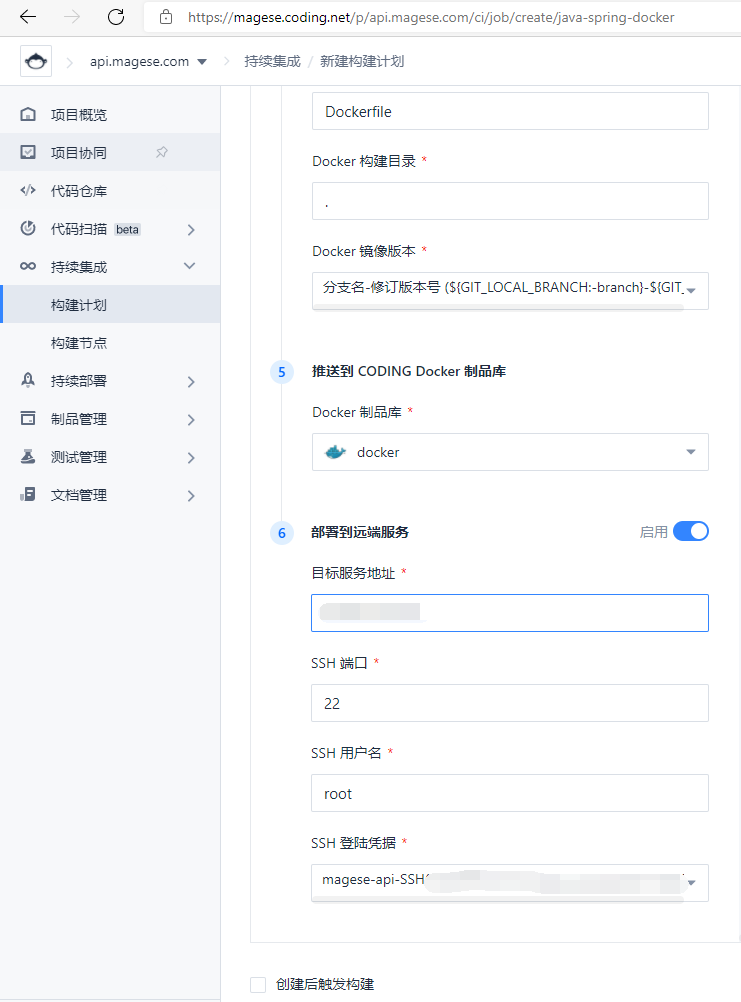Click the 项目概览 home icon
The width and height of the screenshot is (741, 1002).
(28, 114)
